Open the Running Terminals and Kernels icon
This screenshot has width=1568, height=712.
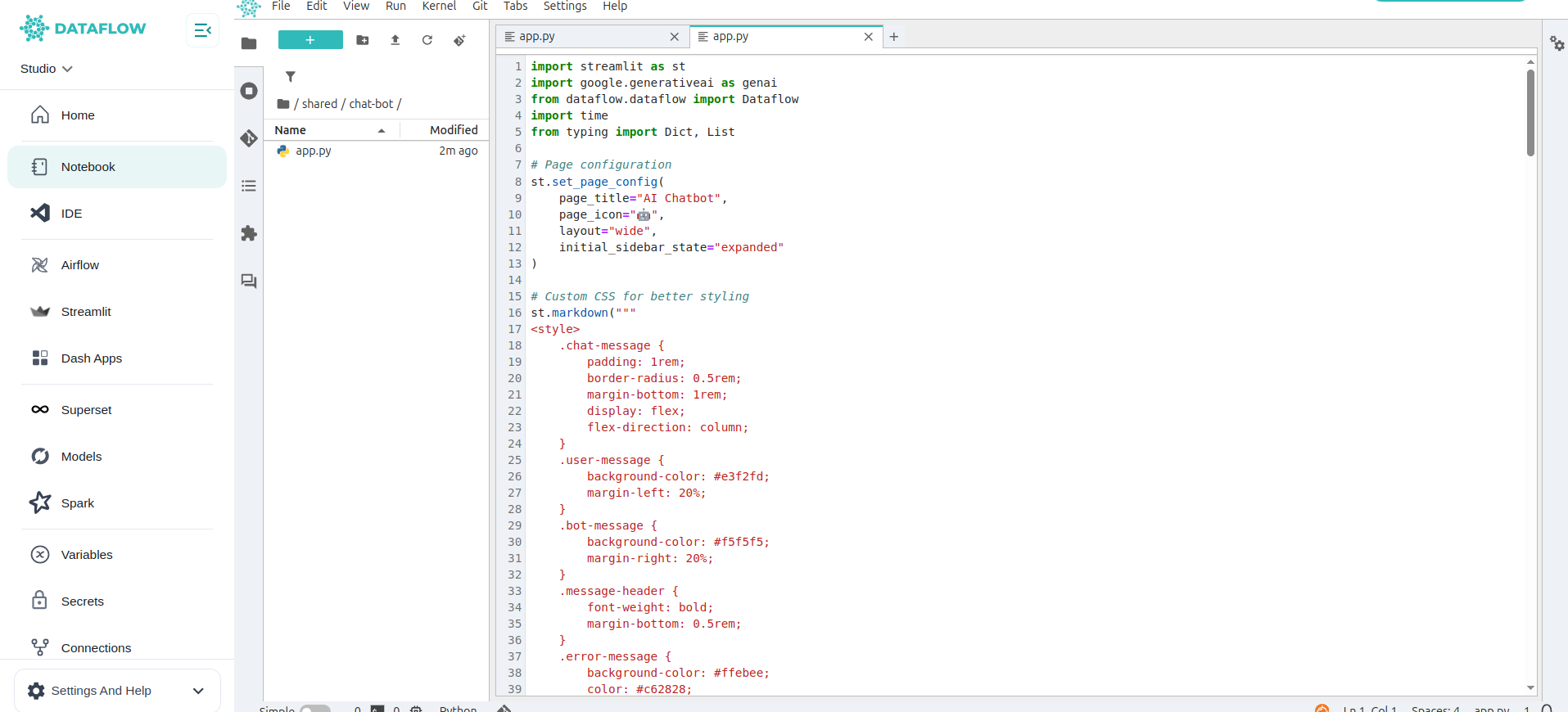pyautogui.click(x=249, y=91)
